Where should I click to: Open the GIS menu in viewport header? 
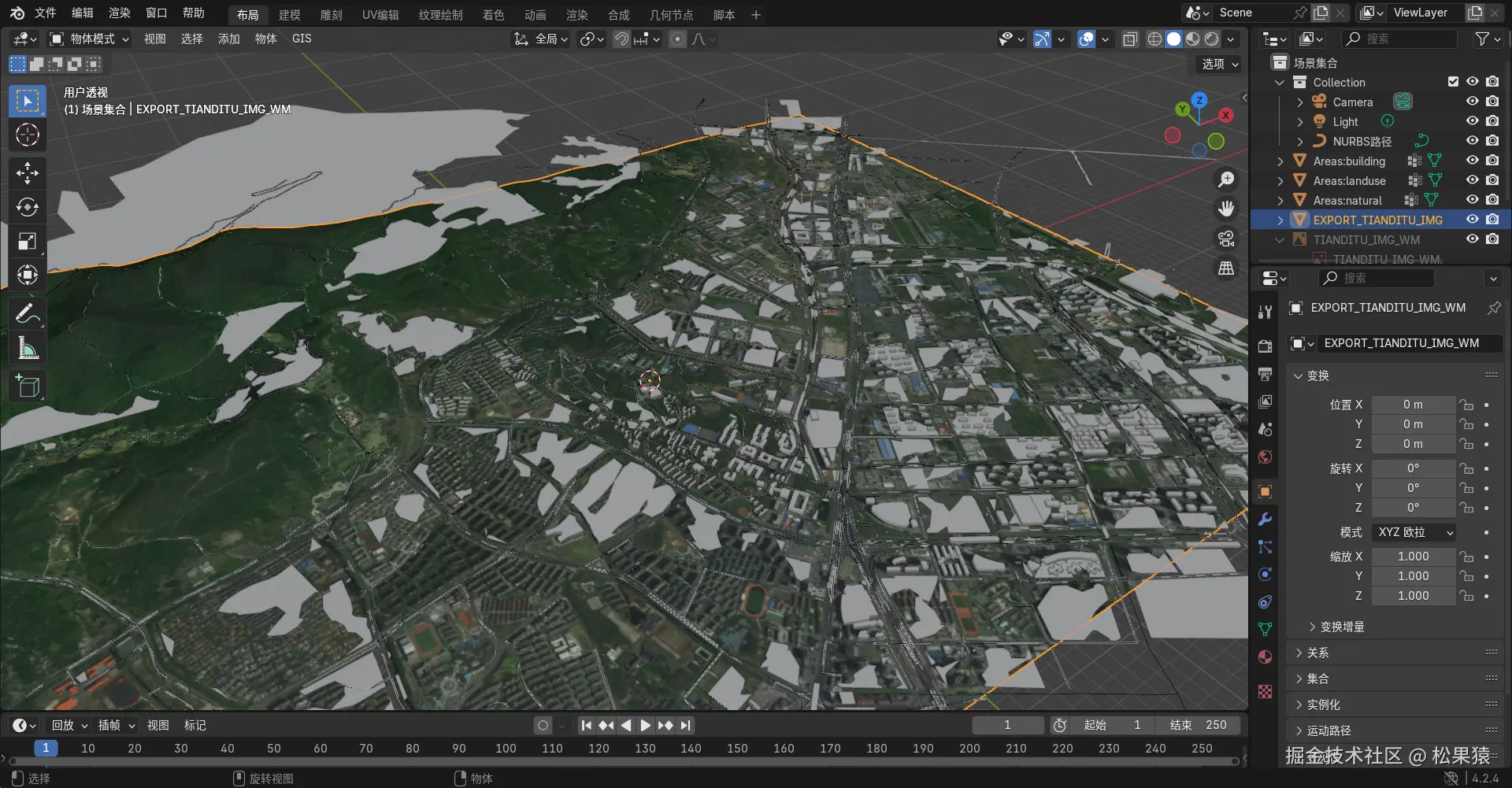click(302, 39)
